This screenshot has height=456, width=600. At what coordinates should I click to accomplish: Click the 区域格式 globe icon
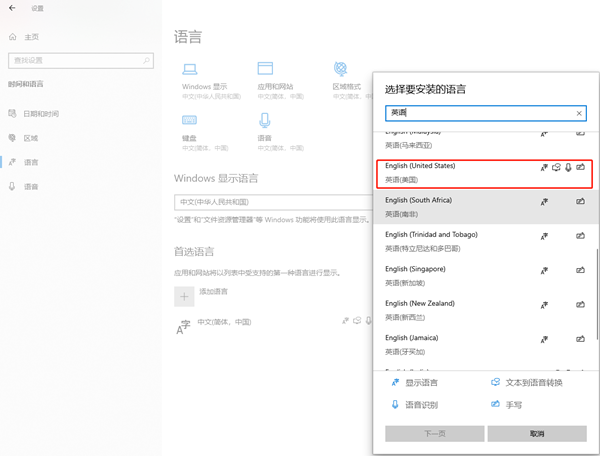click(x=340, y=69)
